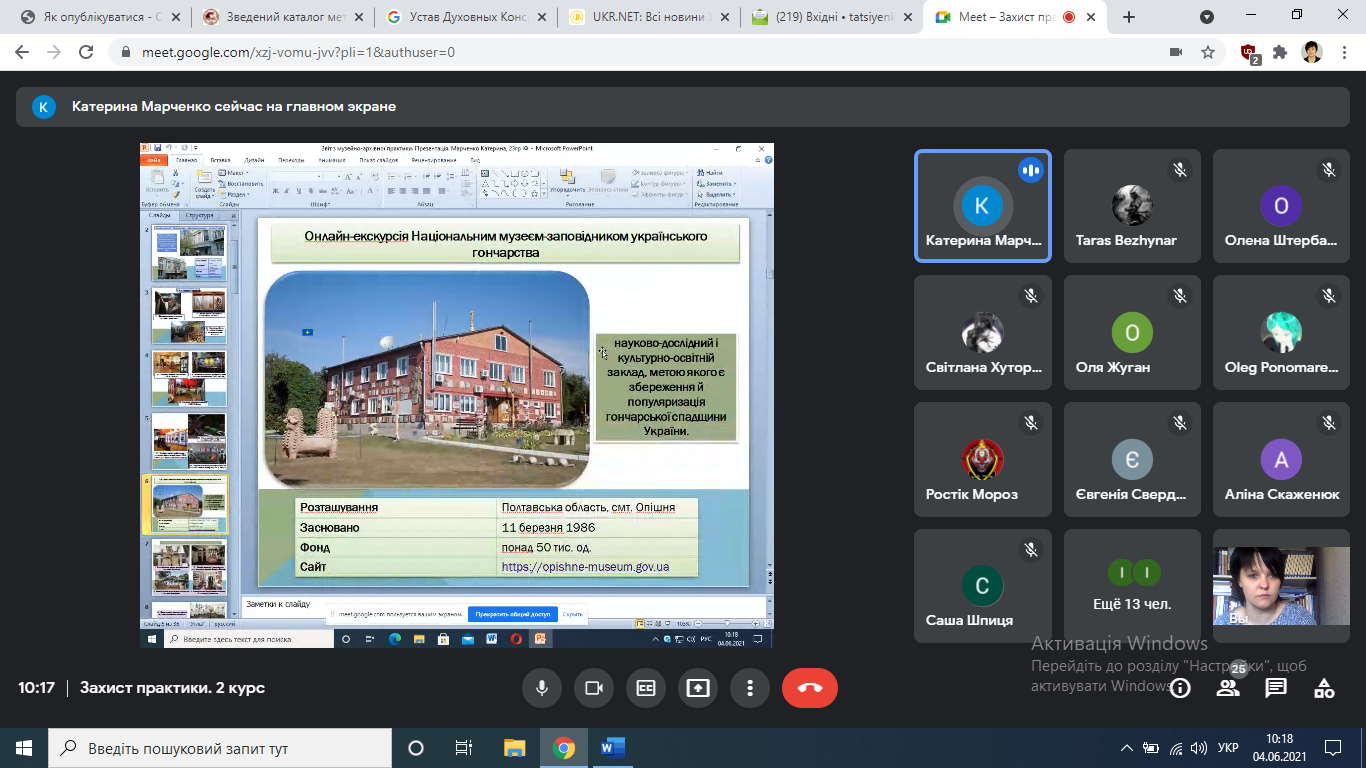Open the chat panel with everyone

pos(1276,688)
